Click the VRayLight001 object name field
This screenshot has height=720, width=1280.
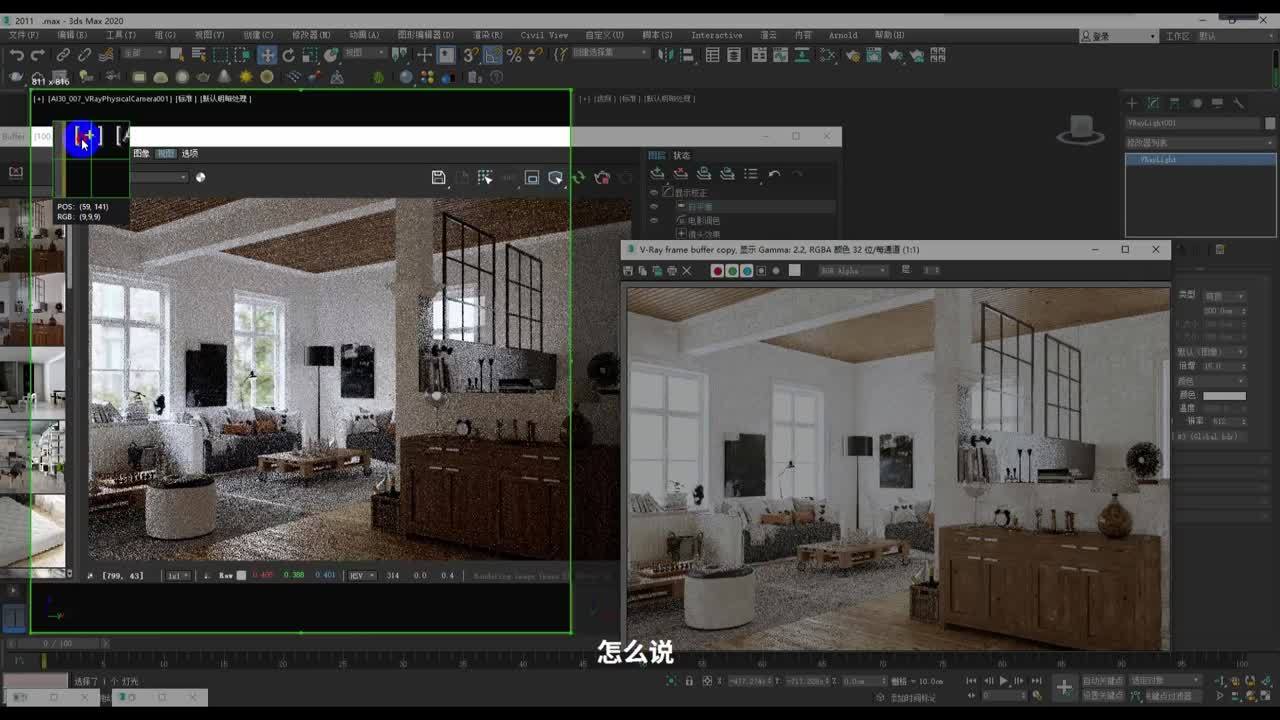pyautogui.click(x=1192, y=123)
